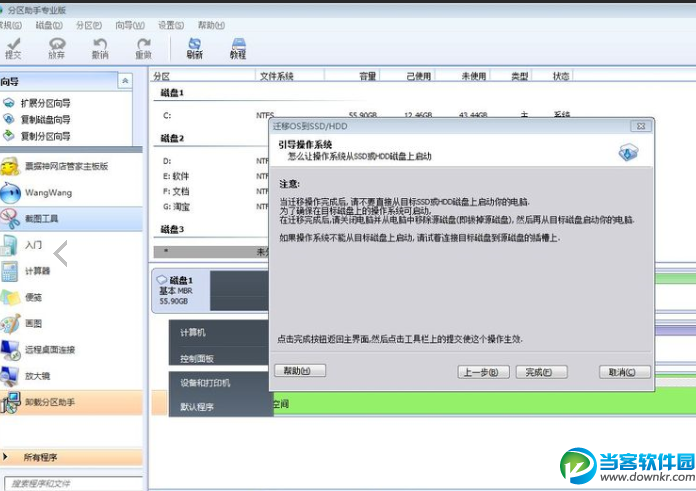This screenshot has height=491, width=696.
Task: Open the 教程 (tutorial) toolbar icon
Action: 238,48
